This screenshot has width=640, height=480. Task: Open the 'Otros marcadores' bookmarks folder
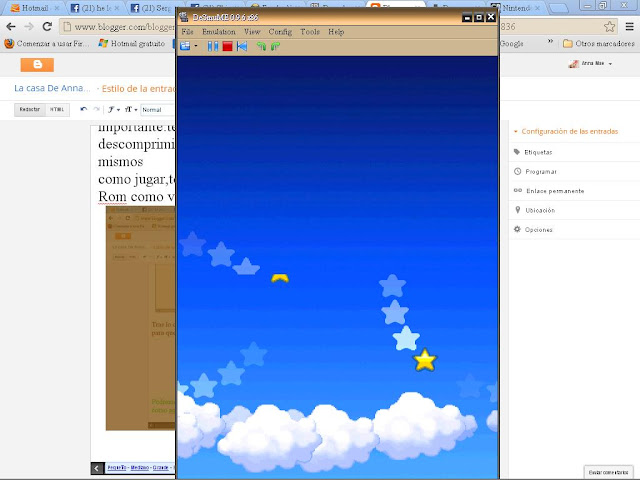pyautogui.click(x=599, y=43)
